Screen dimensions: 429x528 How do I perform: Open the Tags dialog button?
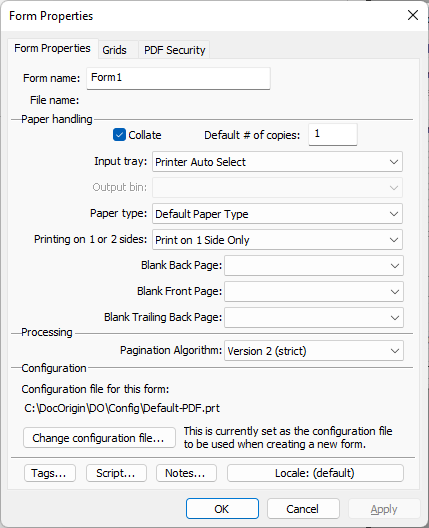(x=50, y=473)
